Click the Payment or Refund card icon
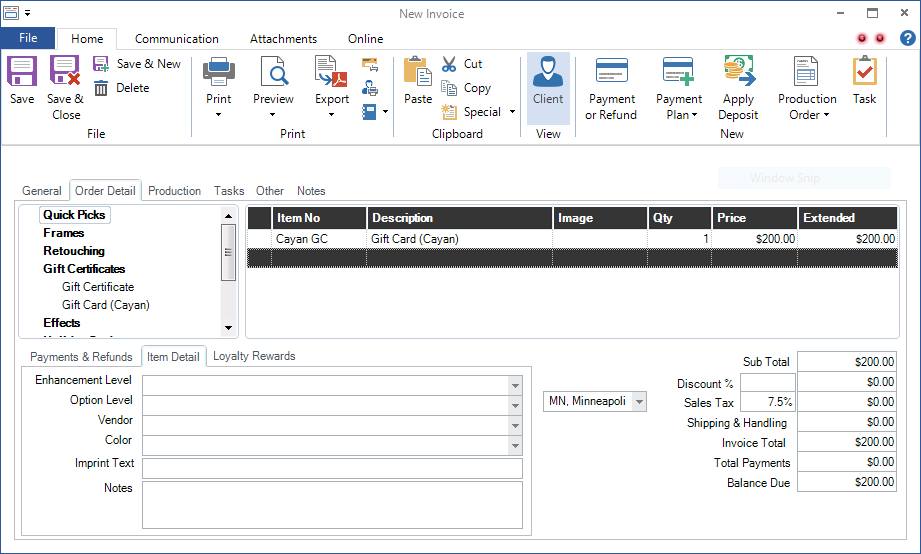Image resolution: width=921 pixels, height=554 pixels. point(611,71)
